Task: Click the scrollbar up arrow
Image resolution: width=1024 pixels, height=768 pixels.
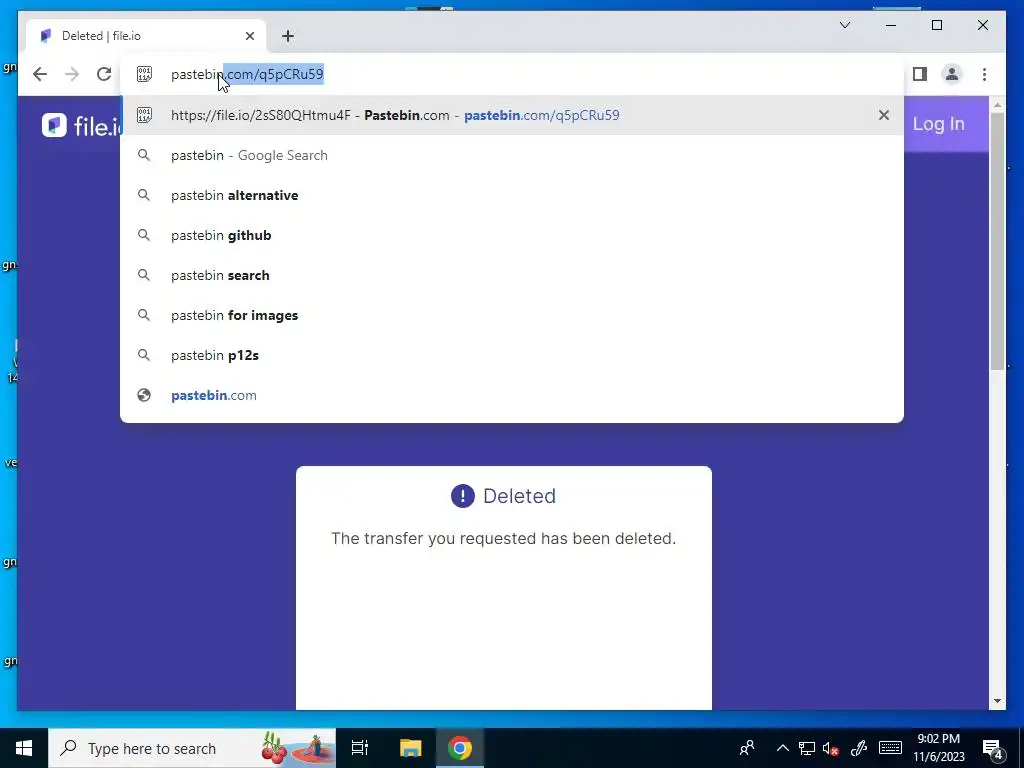Action: coord(997,104)
